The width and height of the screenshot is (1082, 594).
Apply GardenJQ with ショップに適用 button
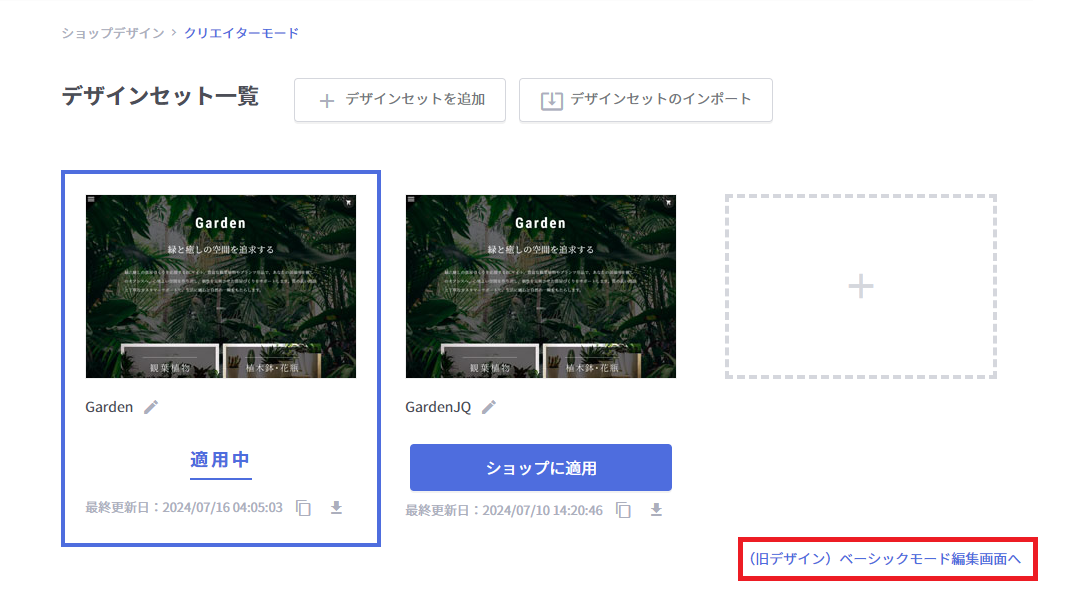pos(540,468)
